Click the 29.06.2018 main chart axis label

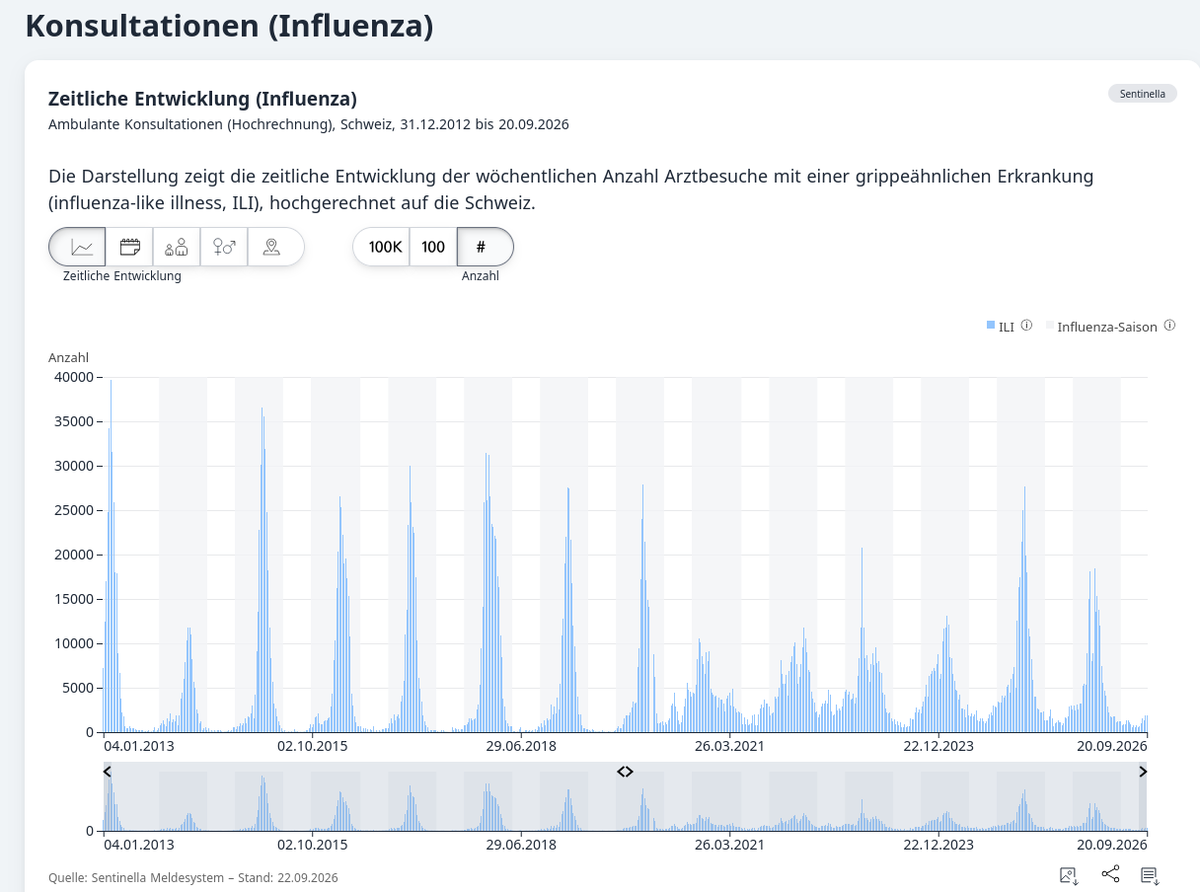521,746
